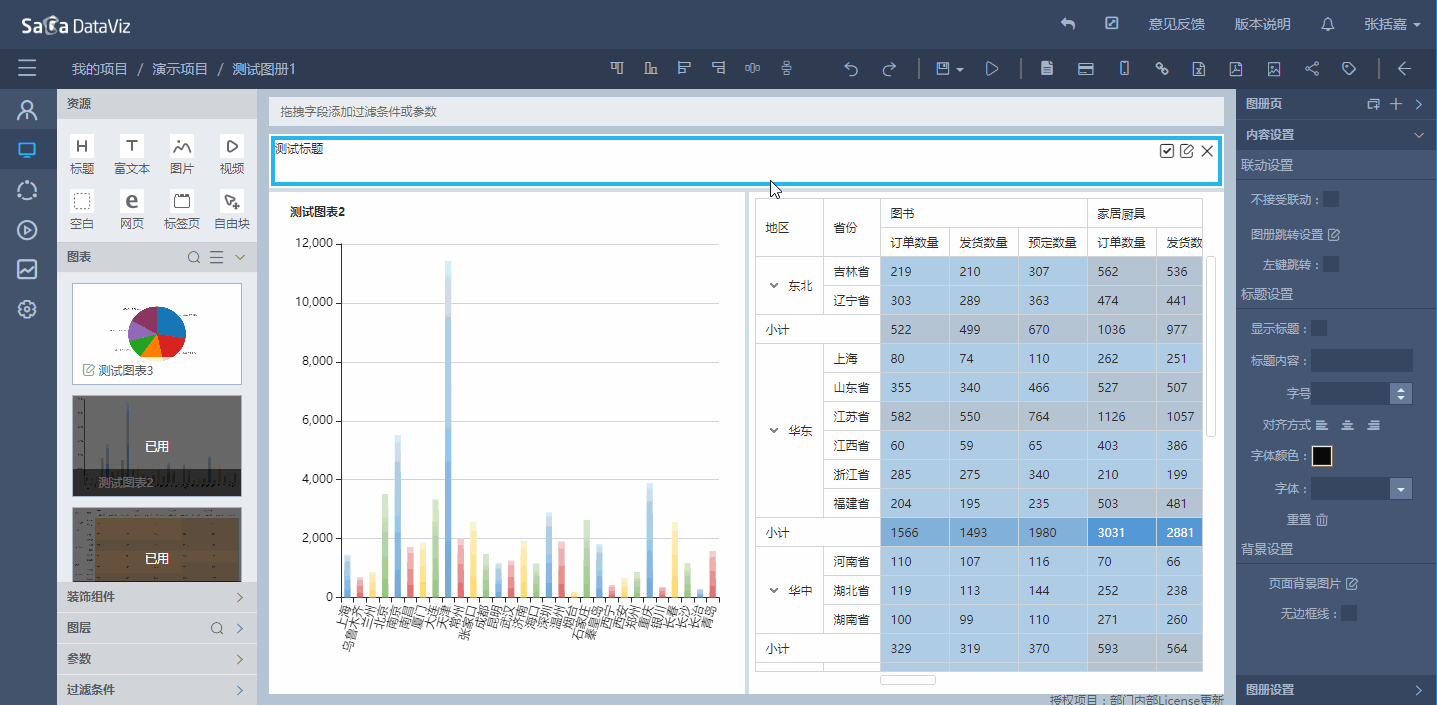
Task: Click the user profile sidebar icon
Action: [27, 110]
